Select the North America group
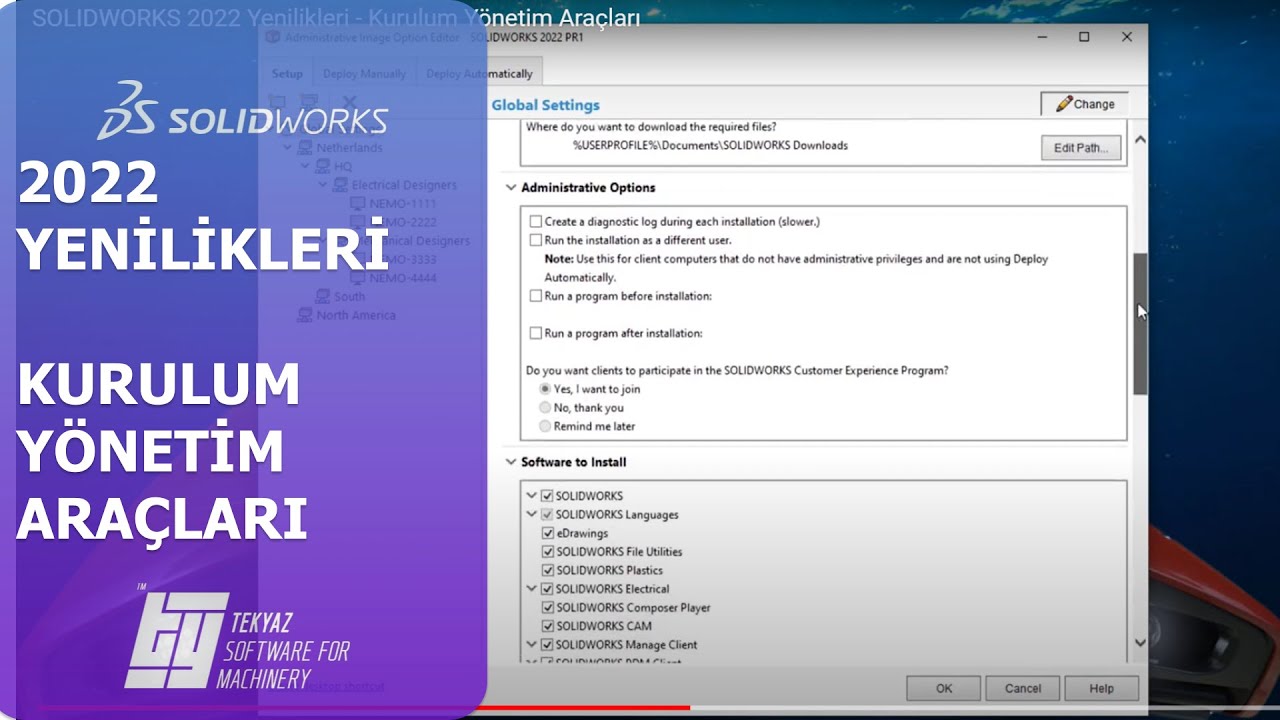The width and height of the screenshot is (1280, 720). (x=356, y=315)
